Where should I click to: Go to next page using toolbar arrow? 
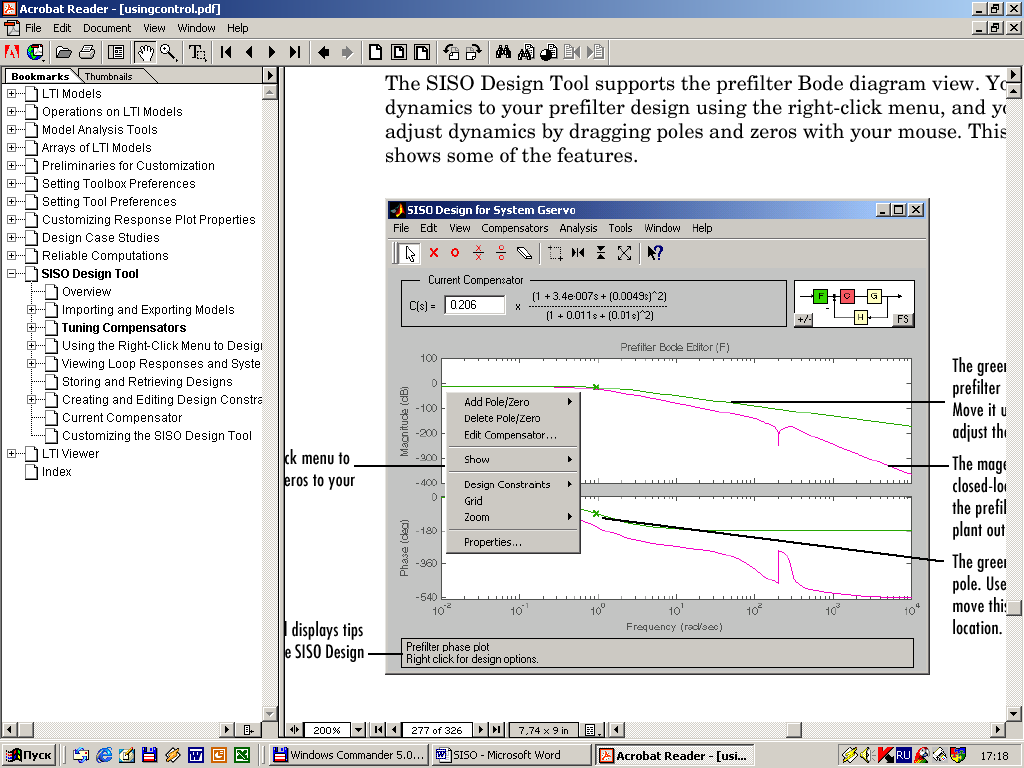pyautogui.click(x=272, y=52)
